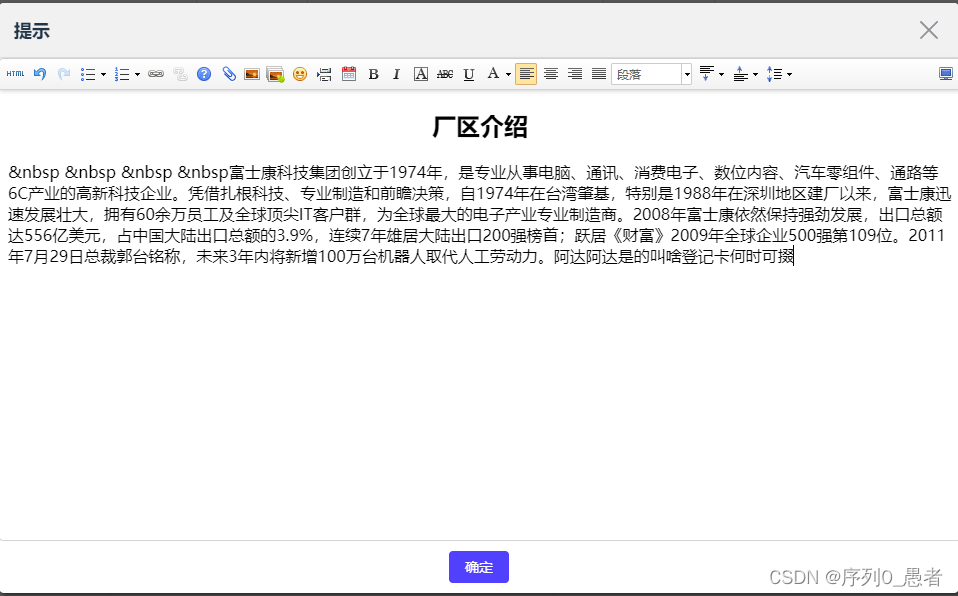The height and width of the screenshot is (596, 958).
Task: Switch to HTML source view
Action: pyautogui.click(x=15, y=73)
